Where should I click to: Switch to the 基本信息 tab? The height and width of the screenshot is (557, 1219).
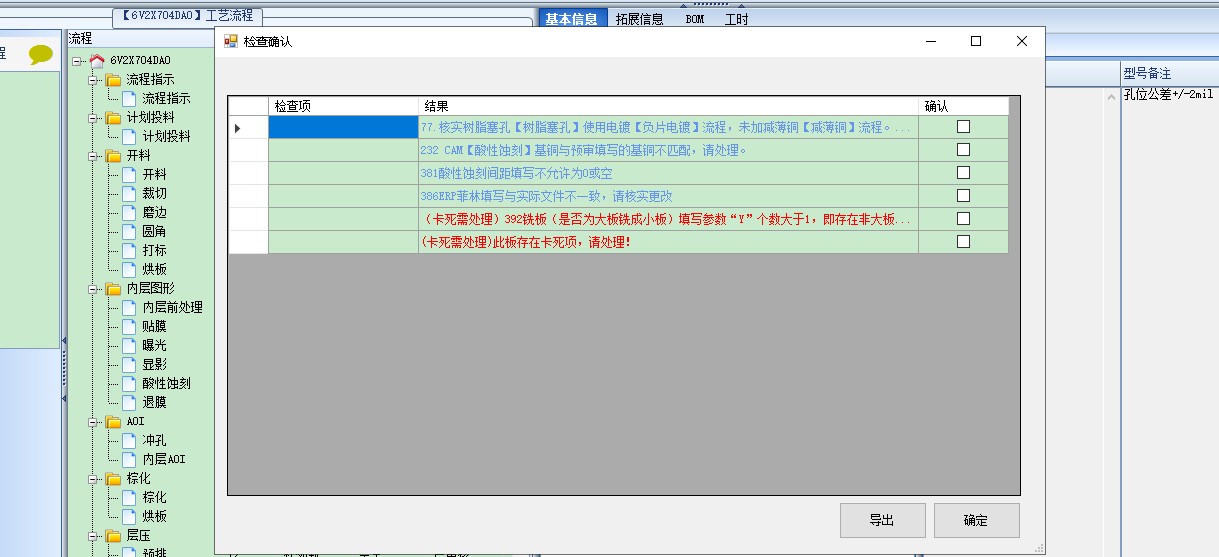click(x=572, y=18)
